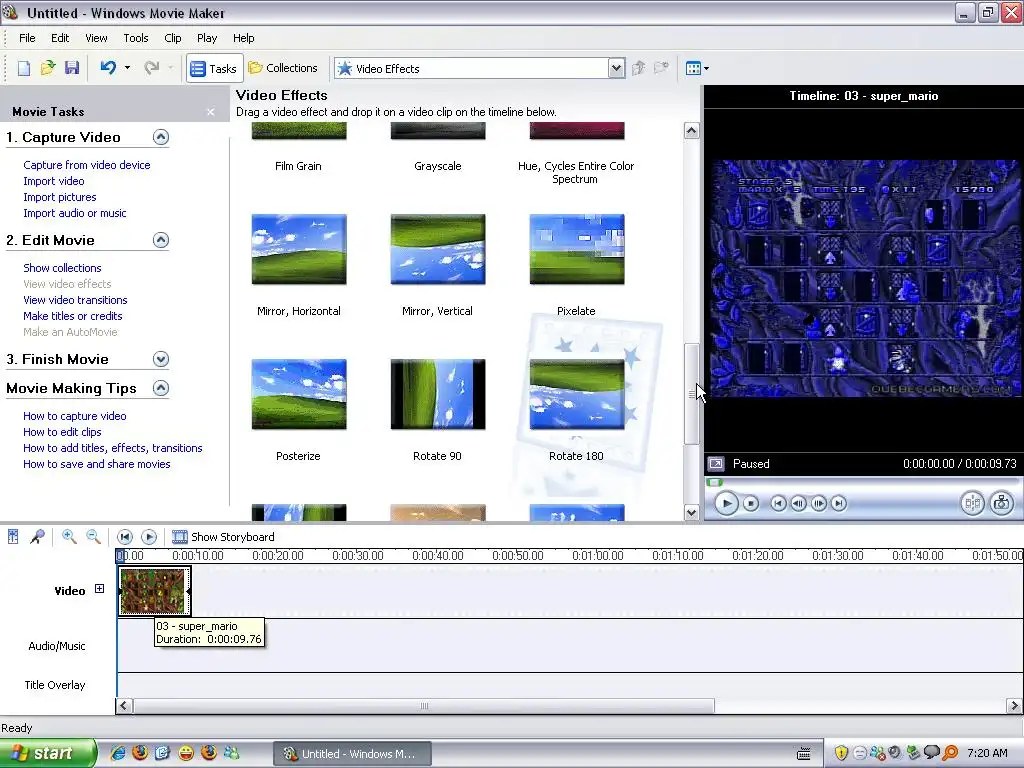The width and height of the screenshot is (1024, 768).
Task: Click the New Project toolbar icon
Action: pyautogui.click(x=24, y=68)
